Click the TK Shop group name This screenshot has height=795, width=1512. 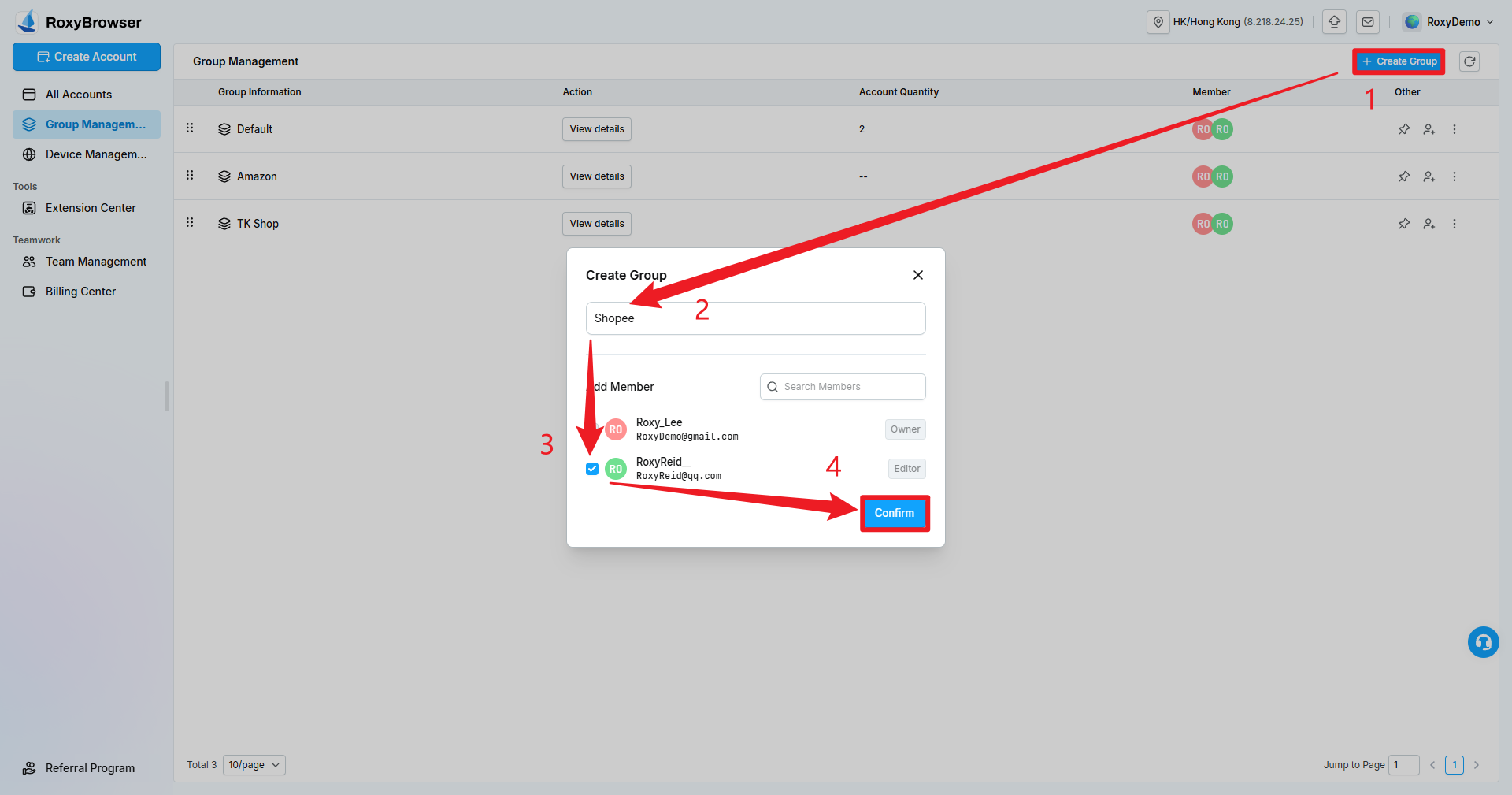(x=258, y=224)
